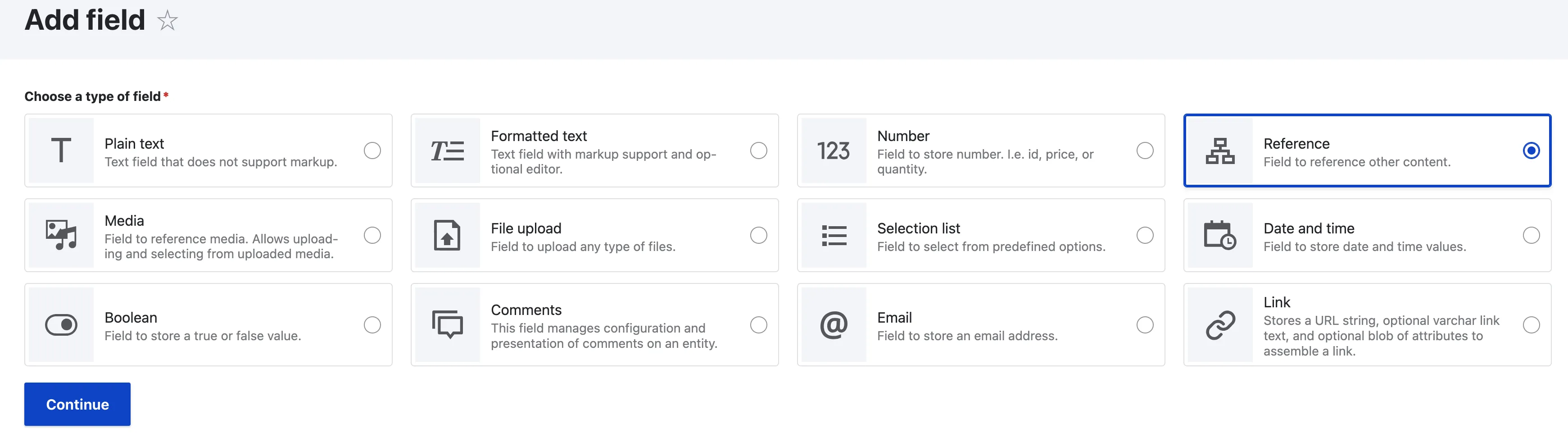Click the Selection list bullet icon
Image resolution: width=1568 pixels, height=447 pixels.
[x=833, y=235]
